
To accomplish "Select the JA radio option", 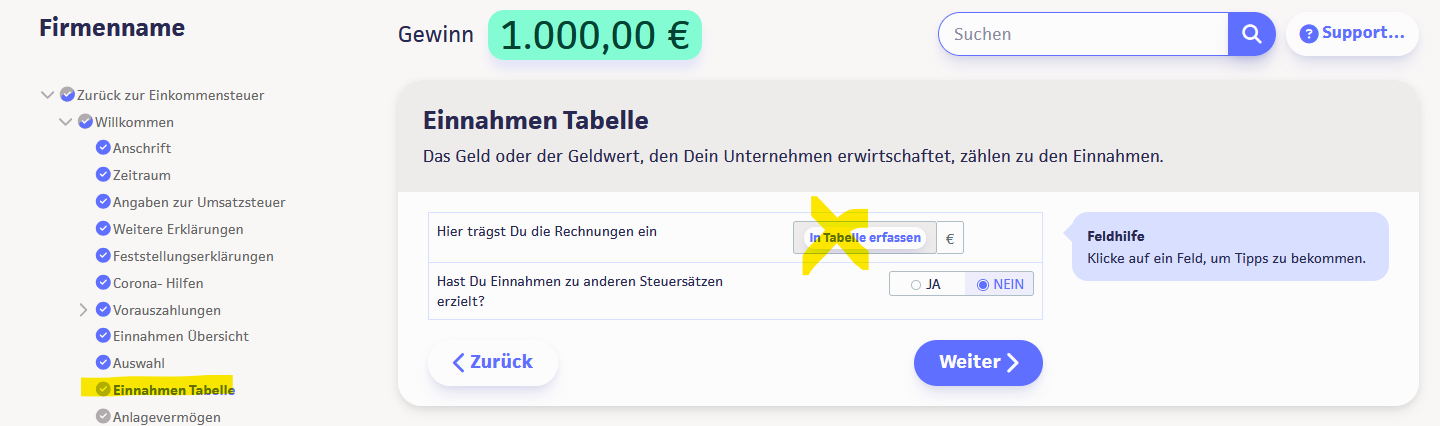I will (x=916, y=285).
